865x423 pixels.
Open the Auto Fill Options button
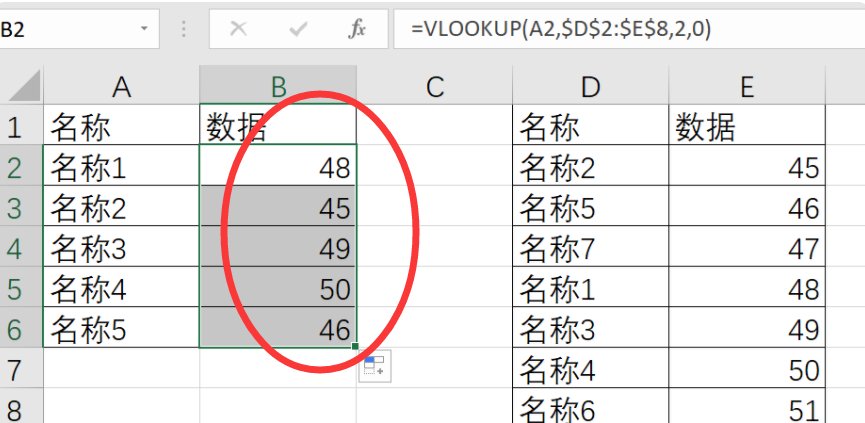(376, 367)
